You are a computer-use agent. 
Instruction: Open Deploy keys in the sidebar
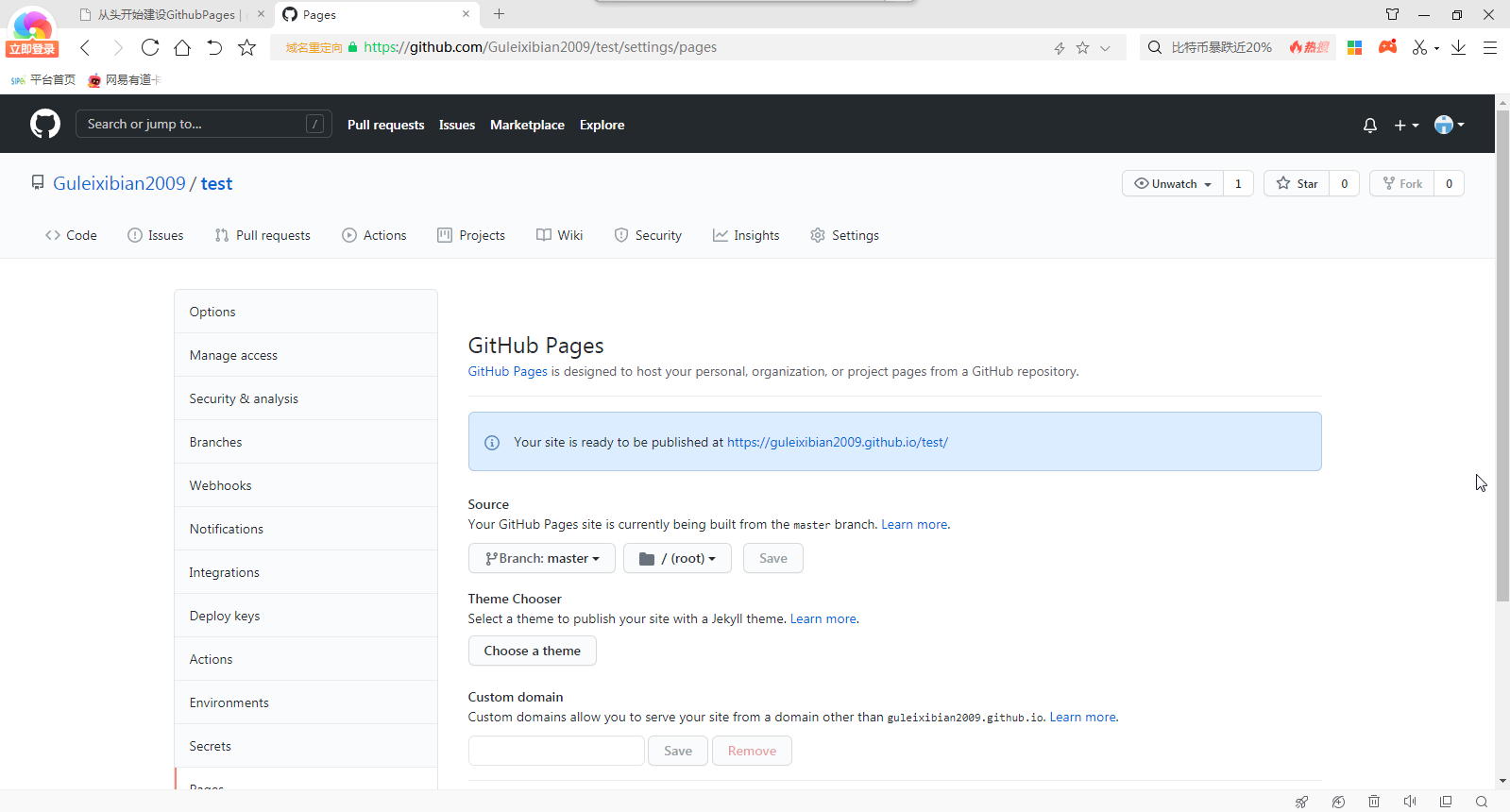306,616
